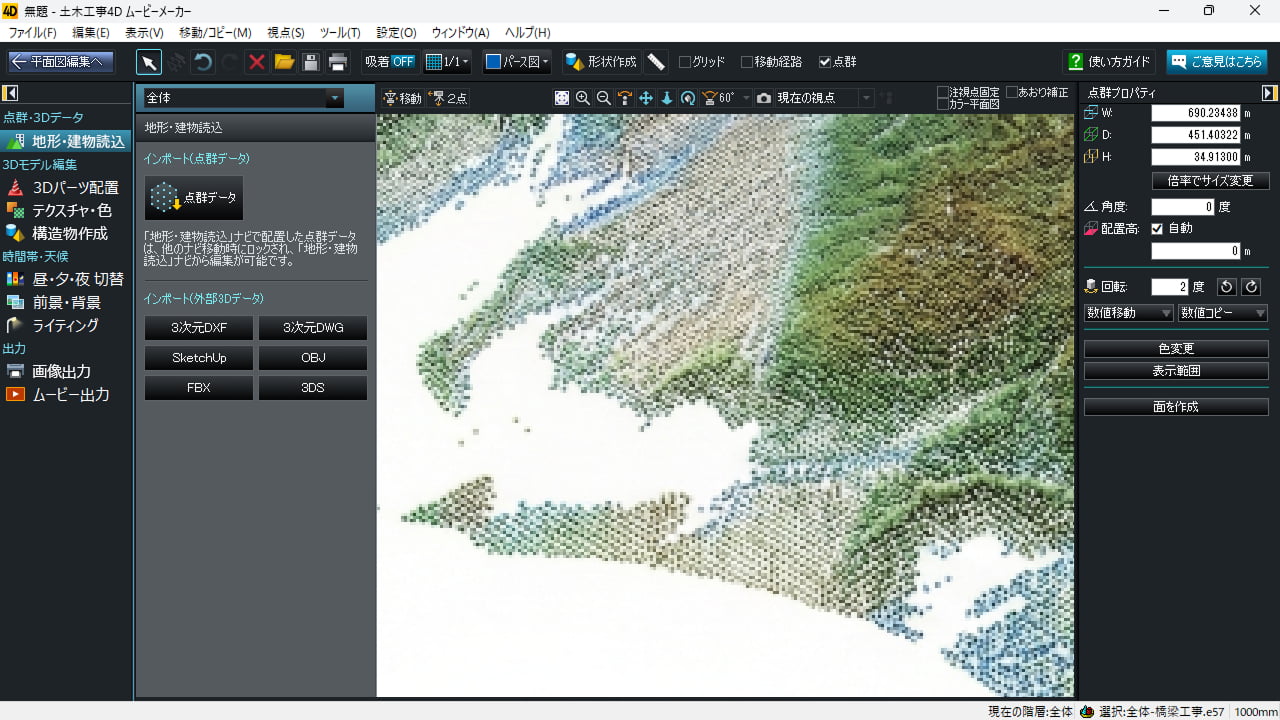Enable the グリッド checkbox
This screenshot has width=1280, height=720.
tap(685, 62)
